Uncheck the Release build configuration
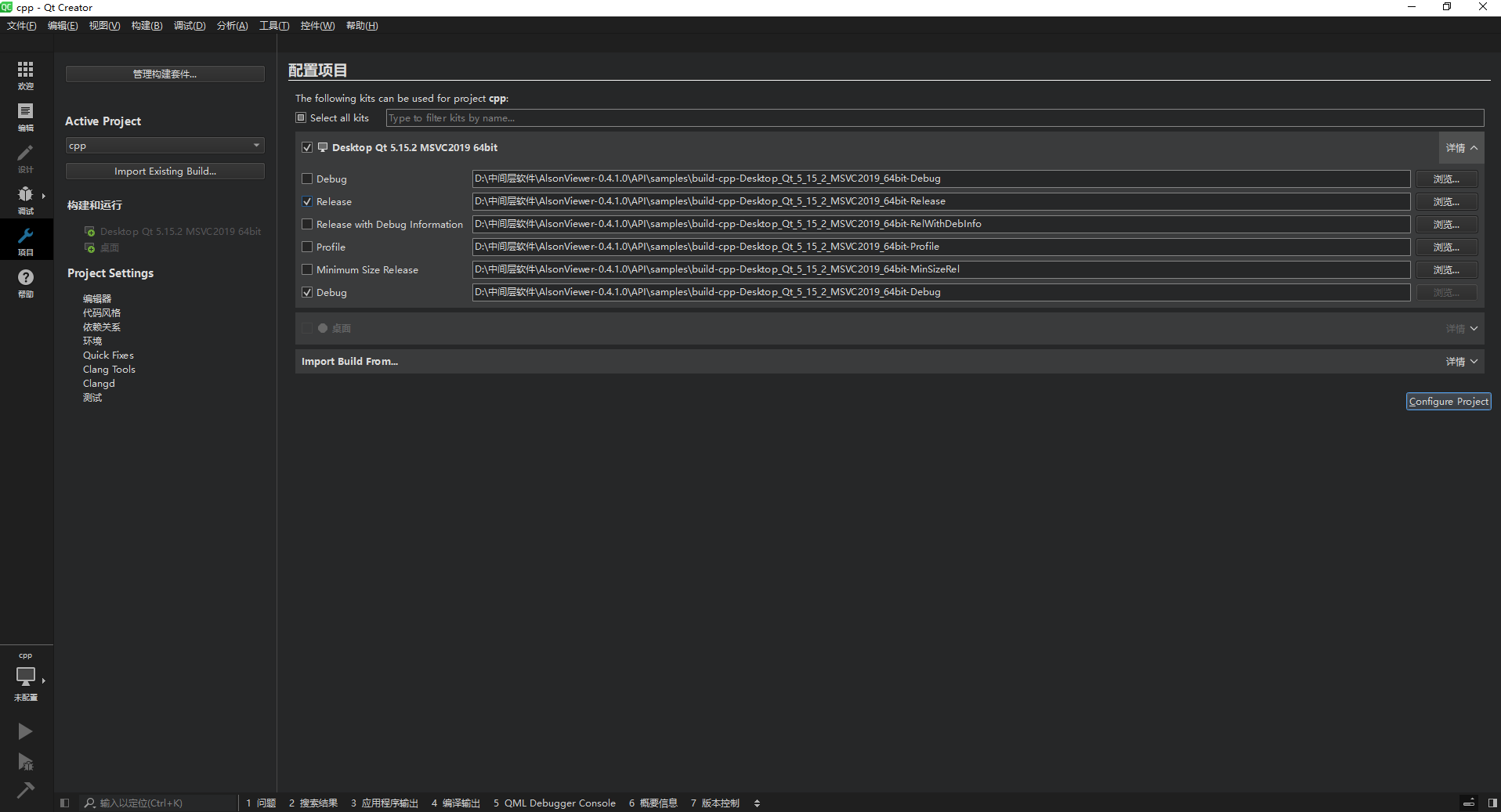The height and width of the screenshot is (812, 1501). [x=307, y=202]
